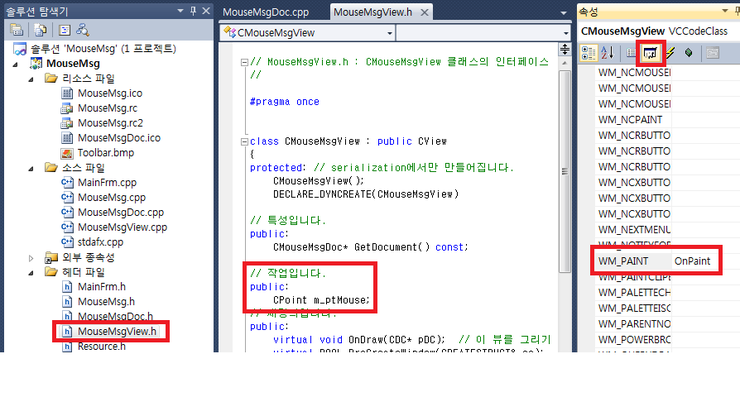The width and height of the screenshot is (740, 397).
Task: Open View Class Diagram icon in Solution Explorer
Action: click(x=83, y=30)
